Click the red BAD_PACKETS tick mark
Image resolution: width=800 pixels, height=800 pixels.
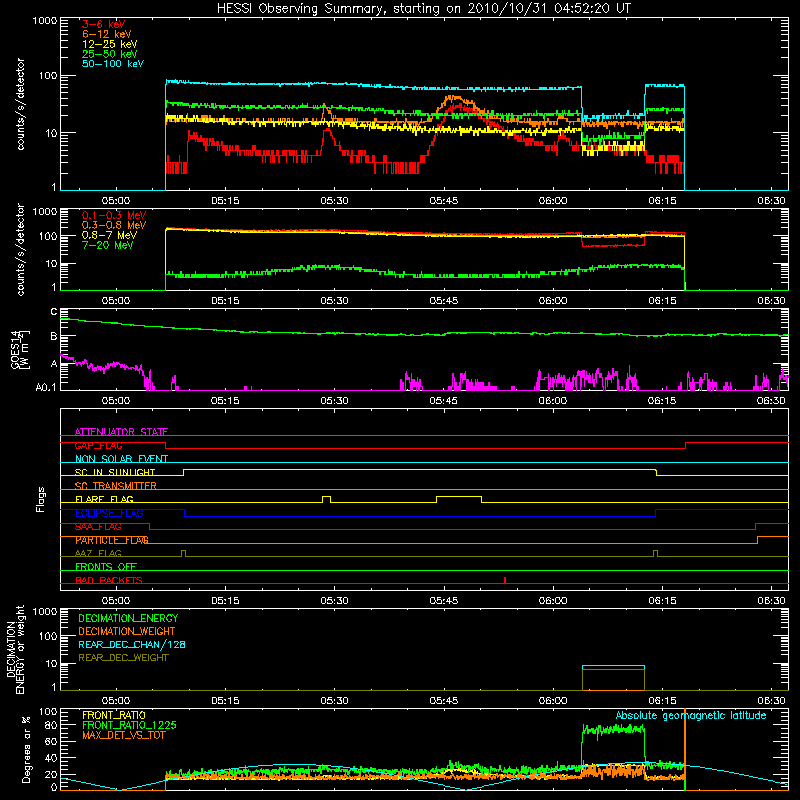coord(505,580)
